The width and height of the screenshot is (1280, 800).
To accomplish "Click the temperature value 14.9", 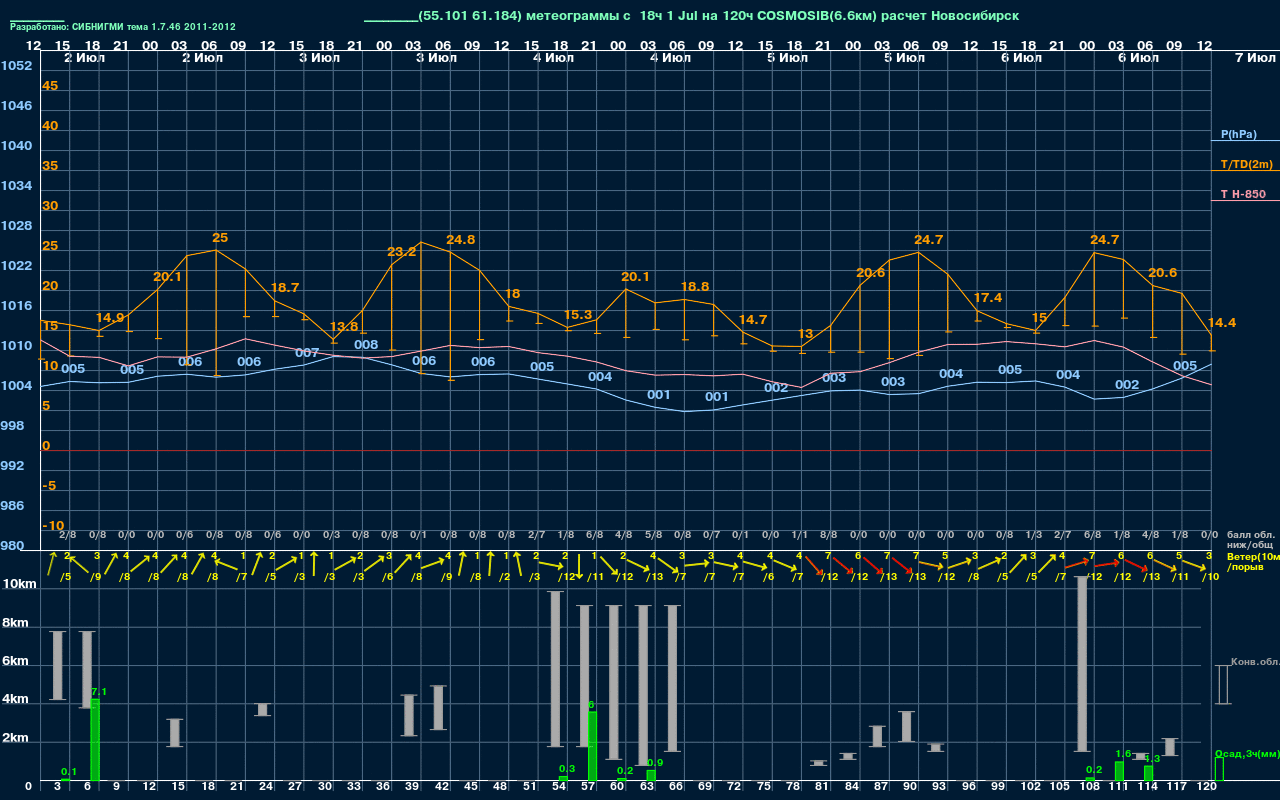I will (x=110, y=318).
